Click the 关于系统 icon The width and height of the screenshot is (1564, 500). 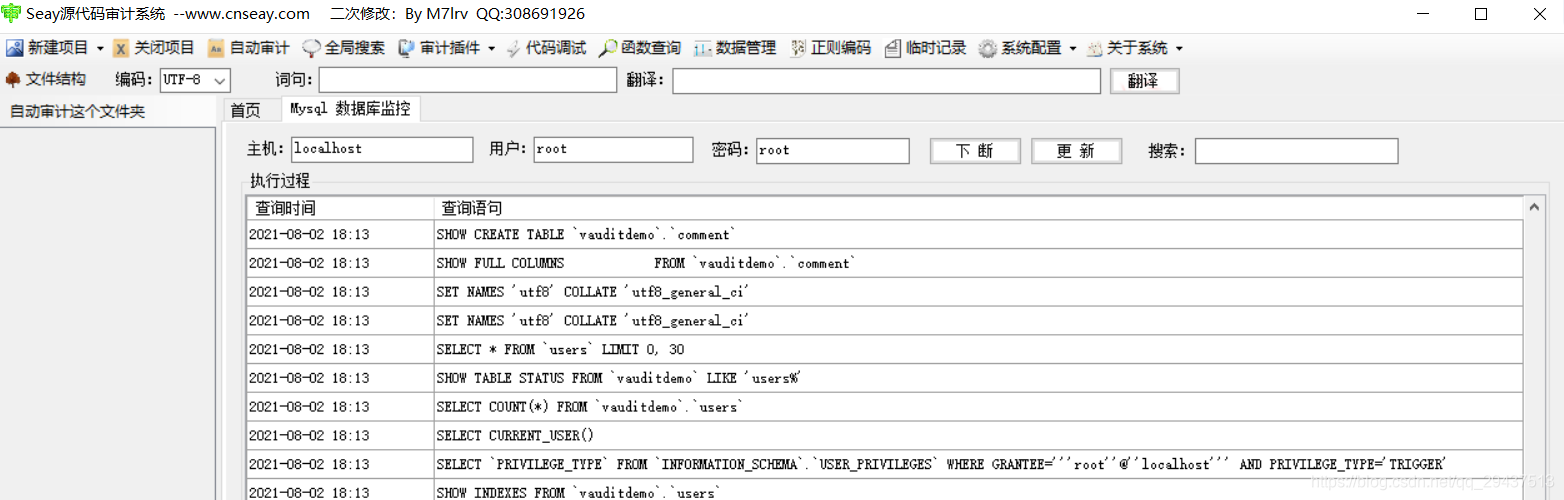point(1094,48)
